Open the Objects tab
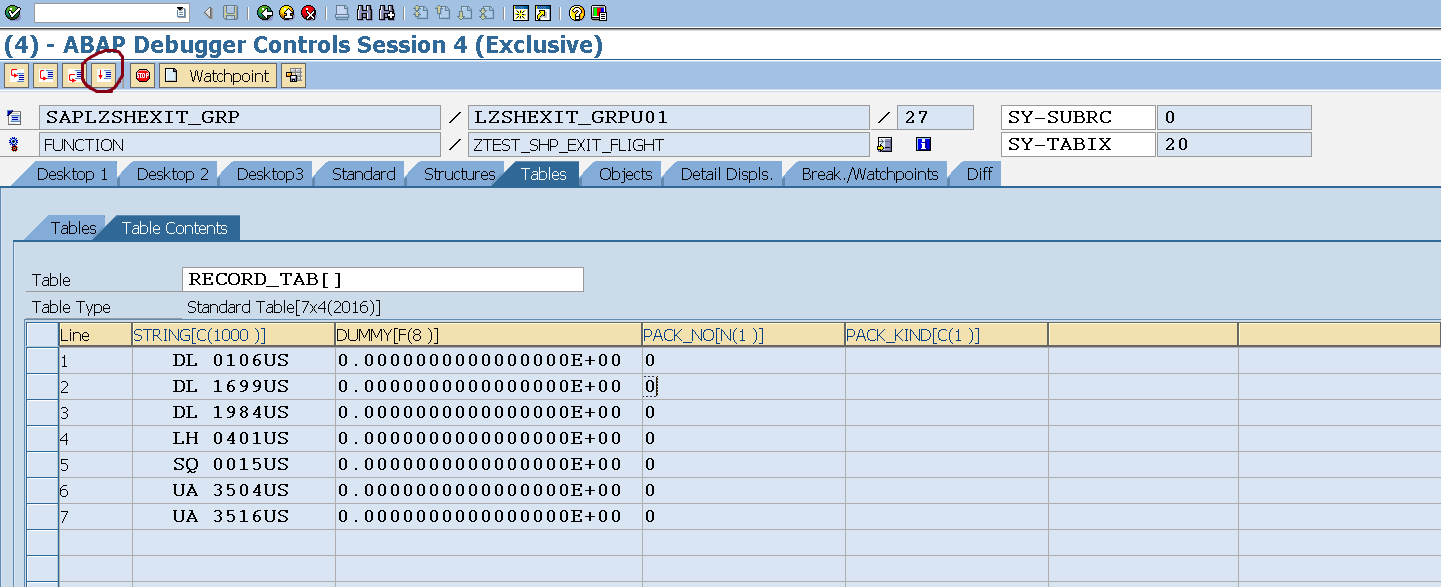This screenshot has width=1441, height=587. [625, 174]
